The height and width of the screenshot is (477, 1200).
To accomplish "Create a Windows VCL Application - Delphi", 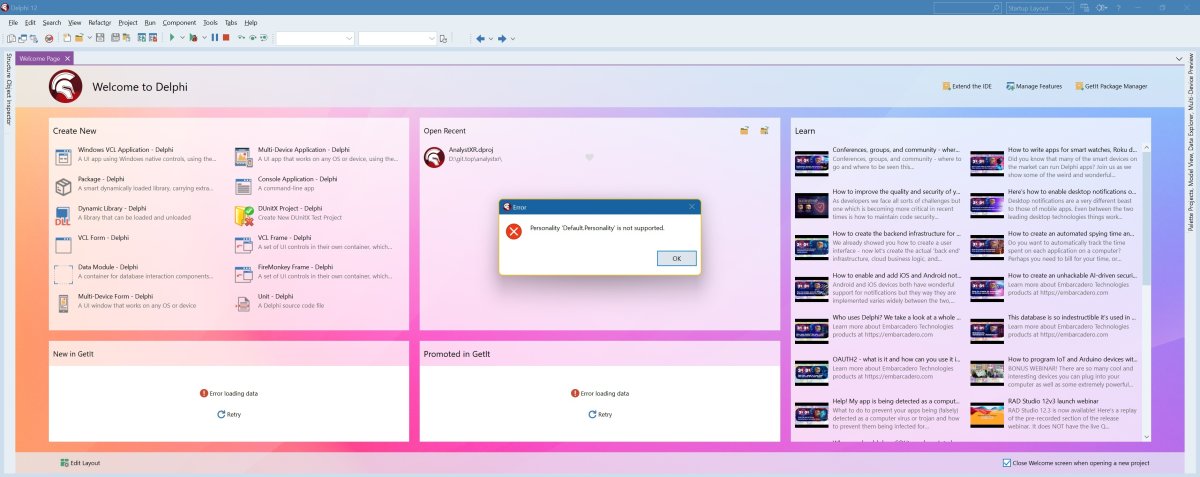I will 135,154.
